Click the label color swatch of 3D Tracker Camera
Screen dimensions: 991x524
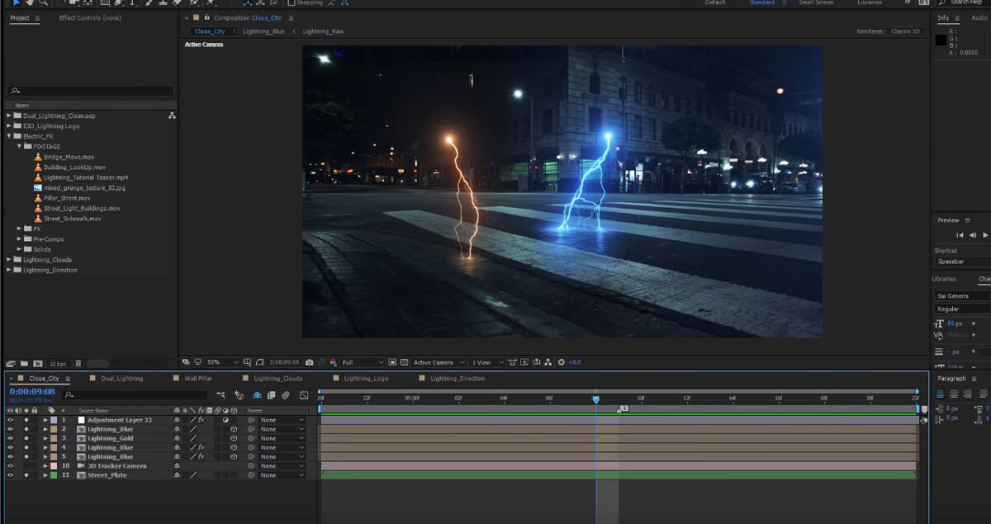[x=54, y=466]
